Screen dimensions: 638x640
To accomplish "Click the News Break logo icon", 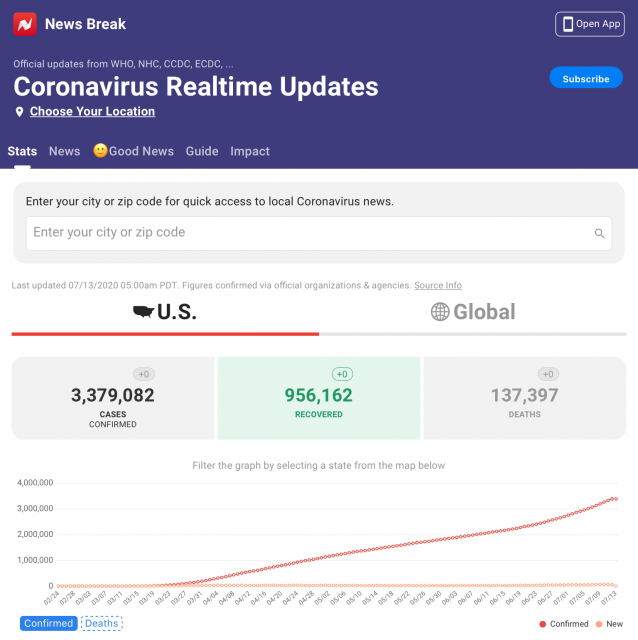I will coord(25,24).
